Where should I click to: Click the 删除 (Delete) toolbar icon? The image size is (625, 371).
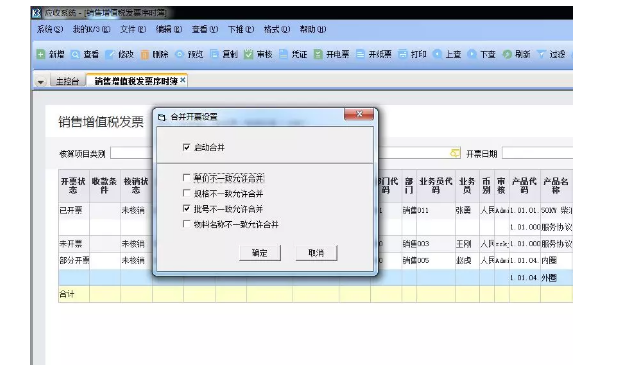point(144,54)
